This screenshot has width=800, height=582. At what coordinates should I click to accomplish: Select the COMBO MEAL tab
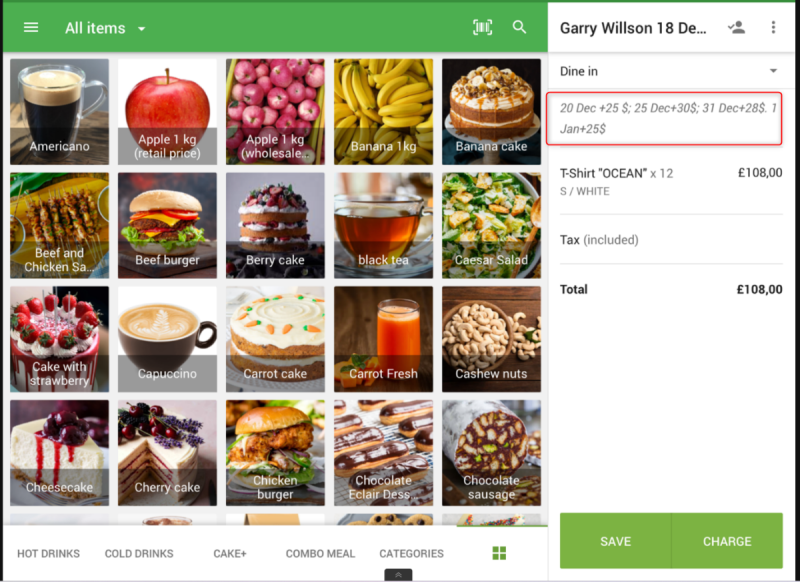click(320, 553)
